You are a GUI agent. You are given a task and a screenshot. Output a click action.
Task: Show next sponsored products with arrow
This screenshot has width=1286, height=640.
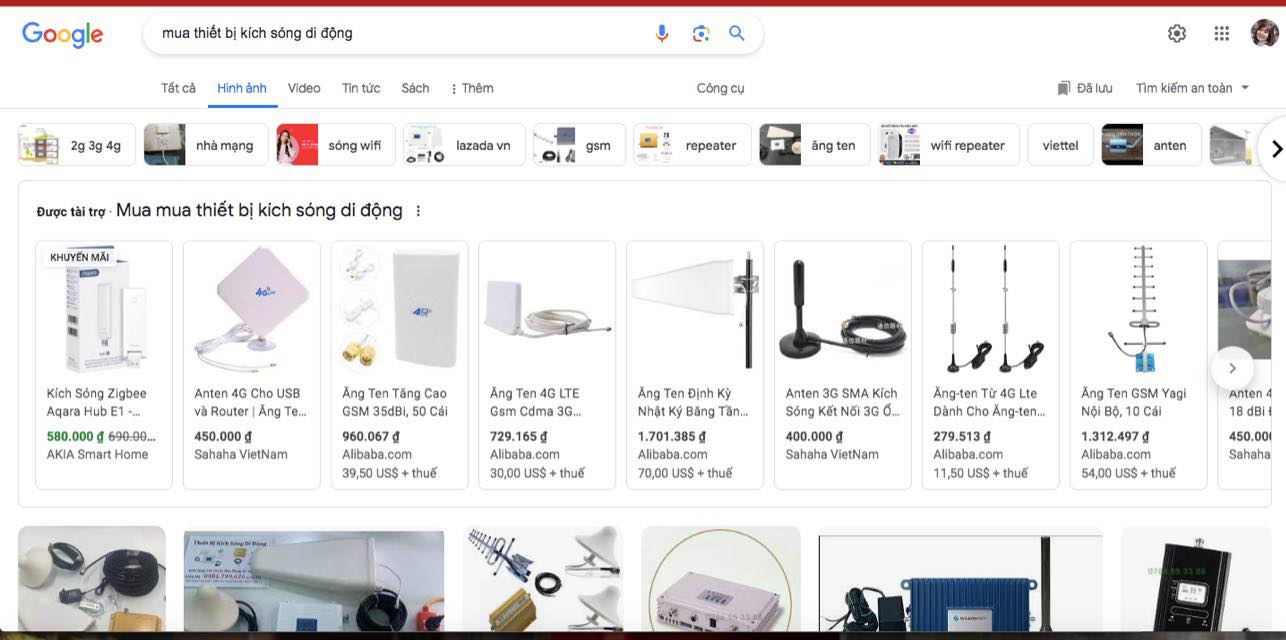click(x=1232, y=368)
